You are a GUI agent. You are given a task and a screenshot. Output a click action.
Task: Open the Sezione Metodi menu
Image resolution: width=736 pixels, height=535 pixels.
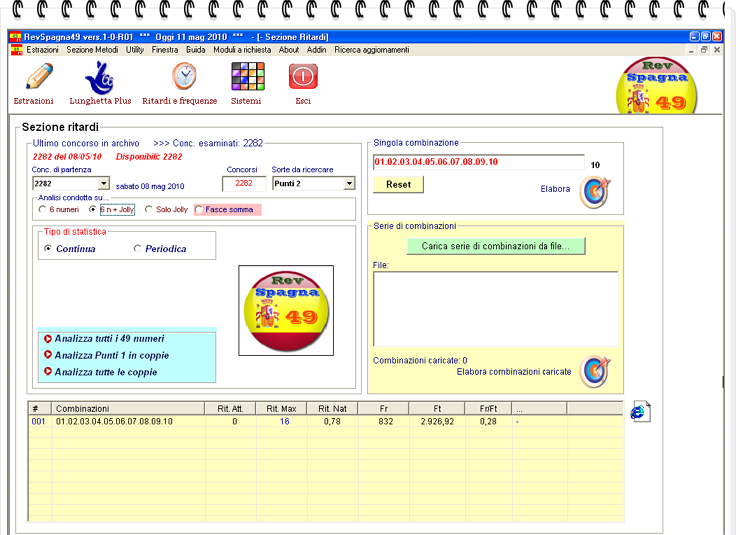[92, 50]
